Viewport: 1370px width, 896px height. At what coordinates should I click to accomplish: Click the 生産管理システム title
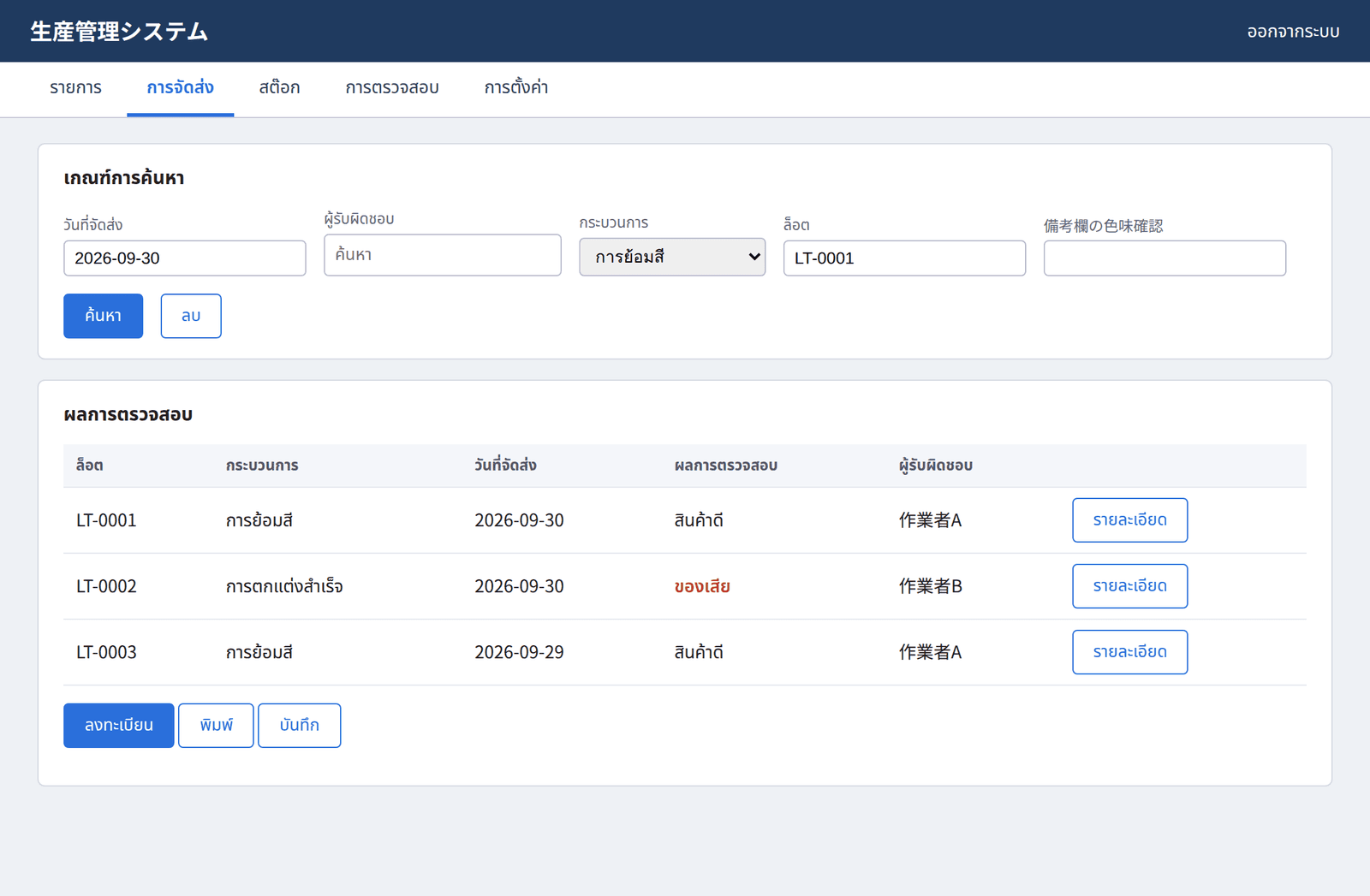coord(119,32)
